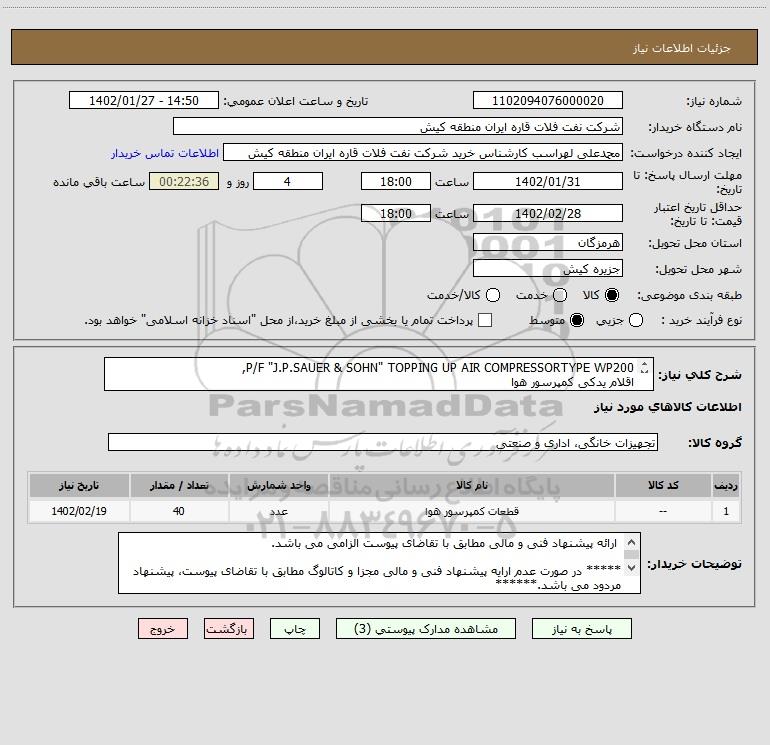Click the response deadline time field, 18:00
The width and height of the screenshot is (770, 745).
click(x=396, y=181)
